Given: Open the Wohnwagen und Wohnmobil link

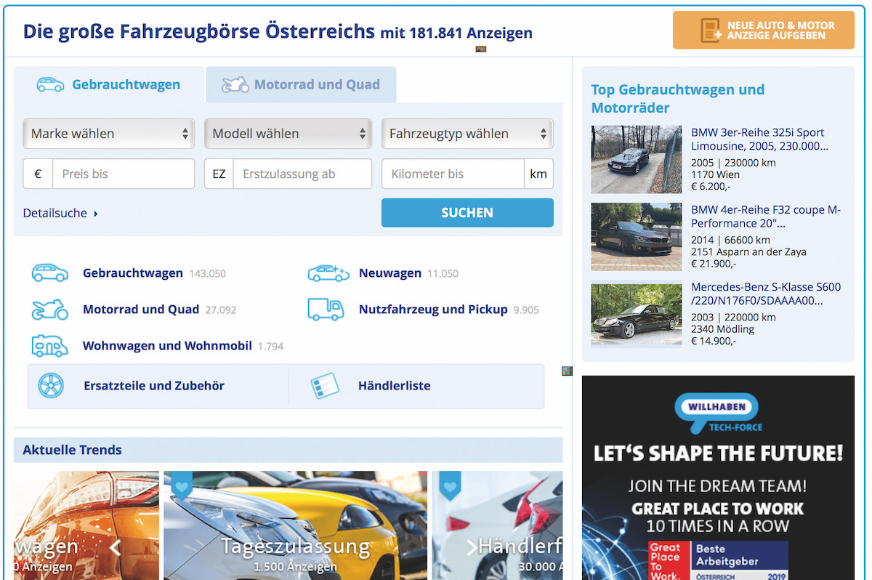Looking at the screenshot, I should coord(167,346).
